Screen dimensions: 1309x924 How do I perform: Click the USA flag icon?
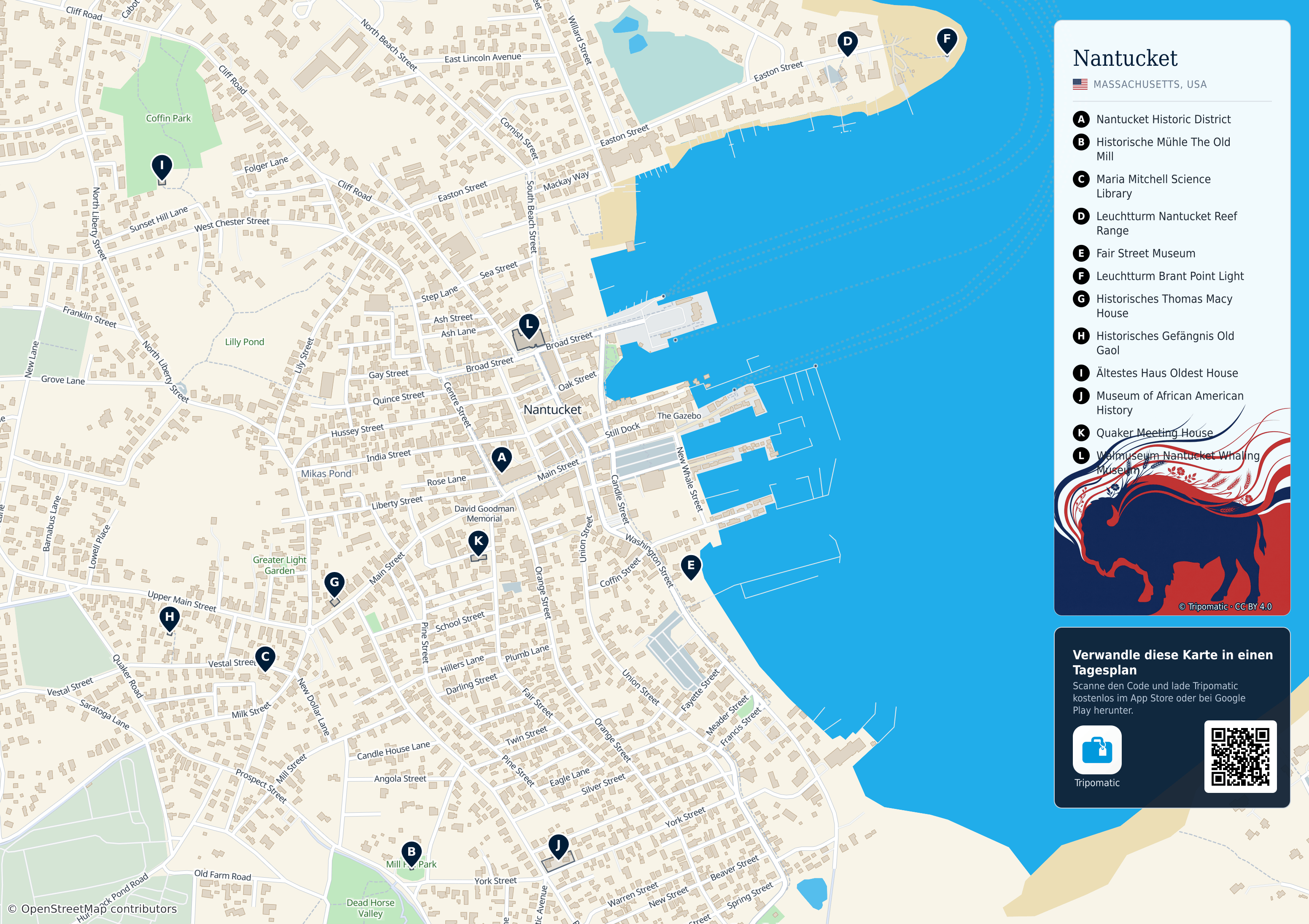point(1080,84)
